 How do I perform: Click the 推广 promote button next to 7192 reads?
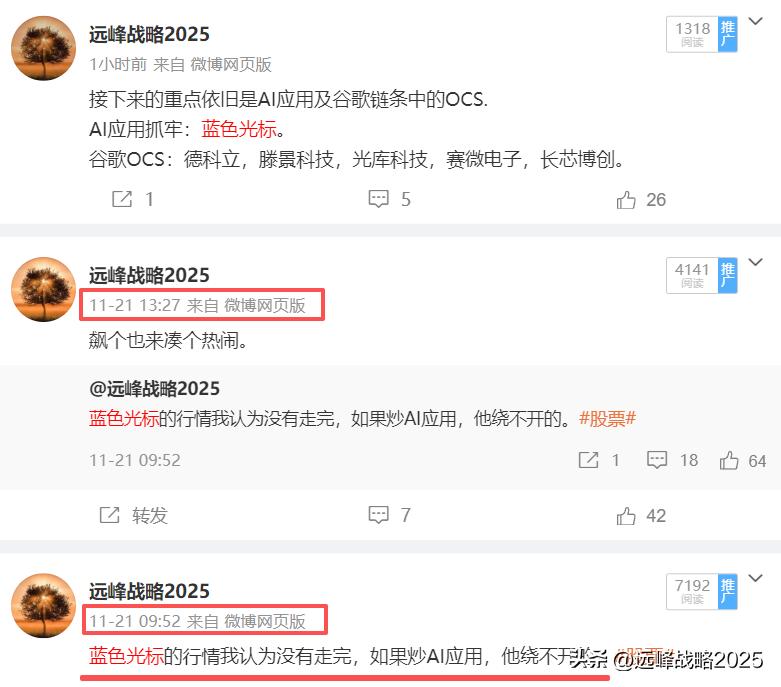click(727, 591)
